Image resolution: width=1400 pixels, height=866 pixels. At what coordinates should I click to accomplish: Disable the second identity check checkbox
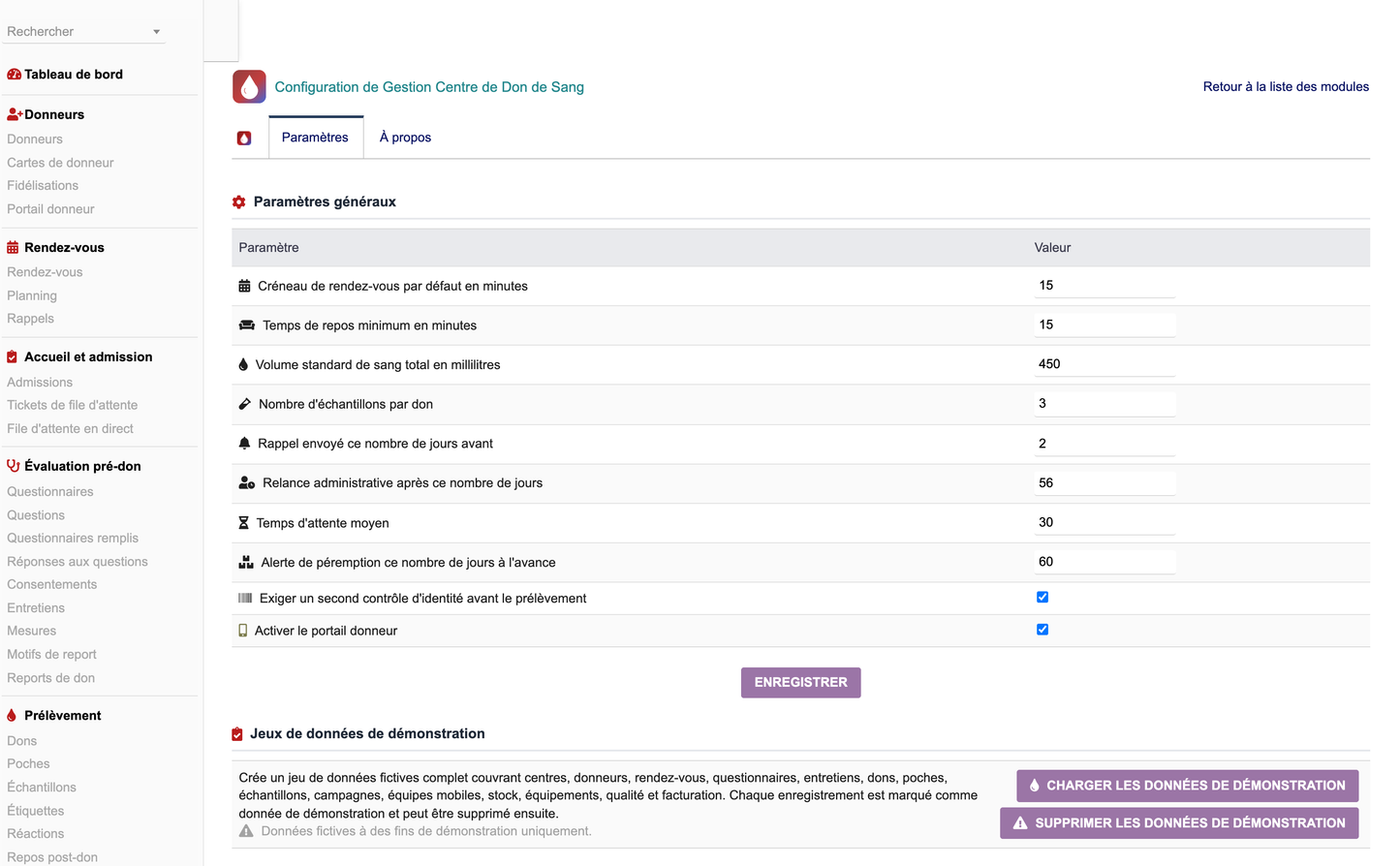(x=1042, y=597)
